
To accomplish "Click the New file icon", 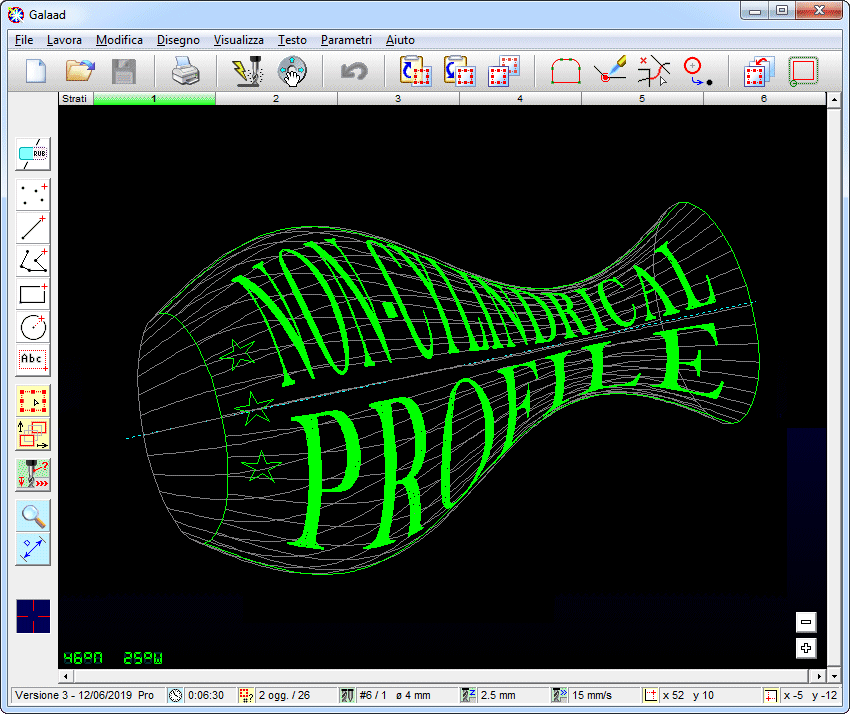I will tap(36, 72).
